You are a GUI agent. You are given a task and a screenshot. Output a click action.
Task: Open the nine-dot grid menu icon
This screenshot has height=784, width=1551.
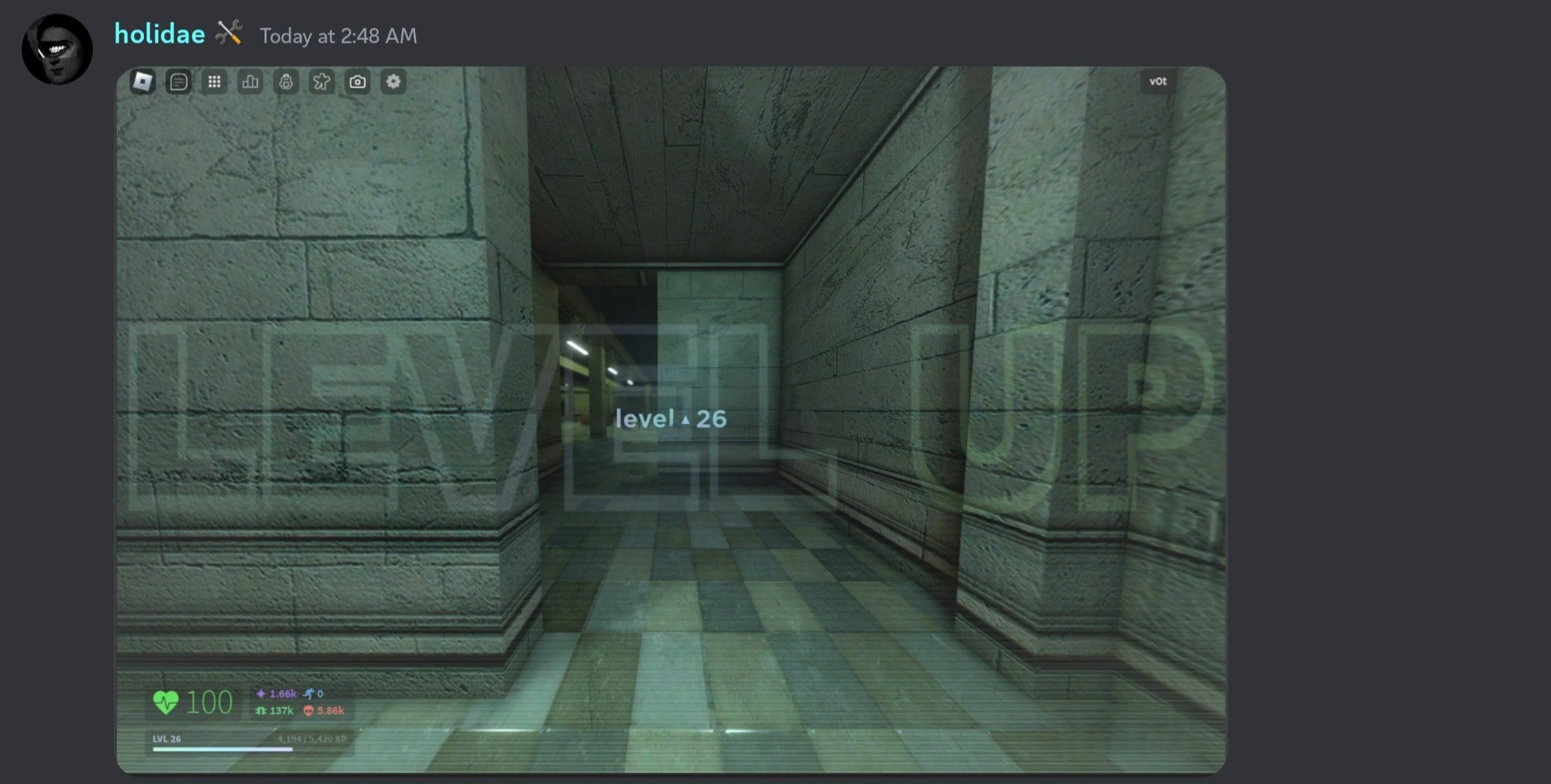click(214, 81)
